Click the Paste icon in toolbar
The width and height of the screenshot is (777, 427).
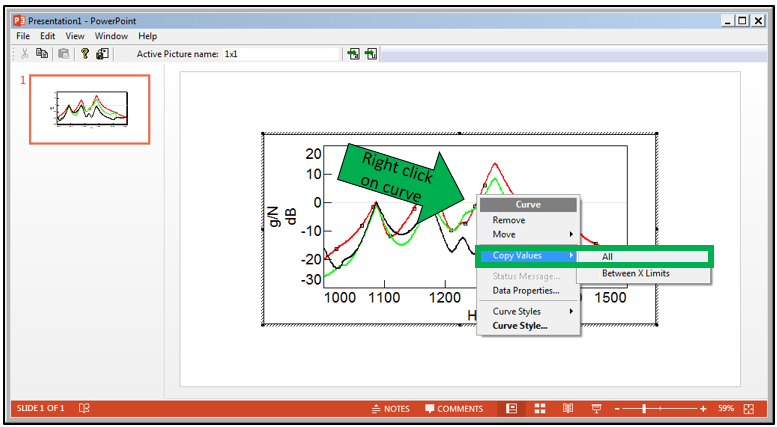click(x=64, y=54)
